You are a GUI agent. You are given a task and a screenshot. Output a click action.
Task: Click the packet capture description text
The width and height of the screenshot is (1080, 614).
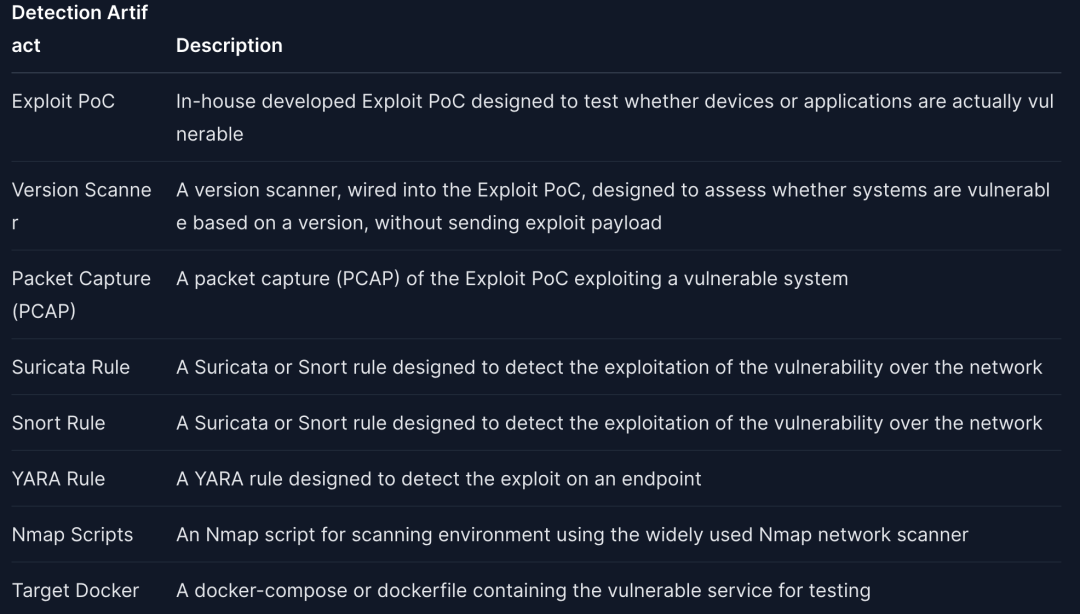point(511,279)
